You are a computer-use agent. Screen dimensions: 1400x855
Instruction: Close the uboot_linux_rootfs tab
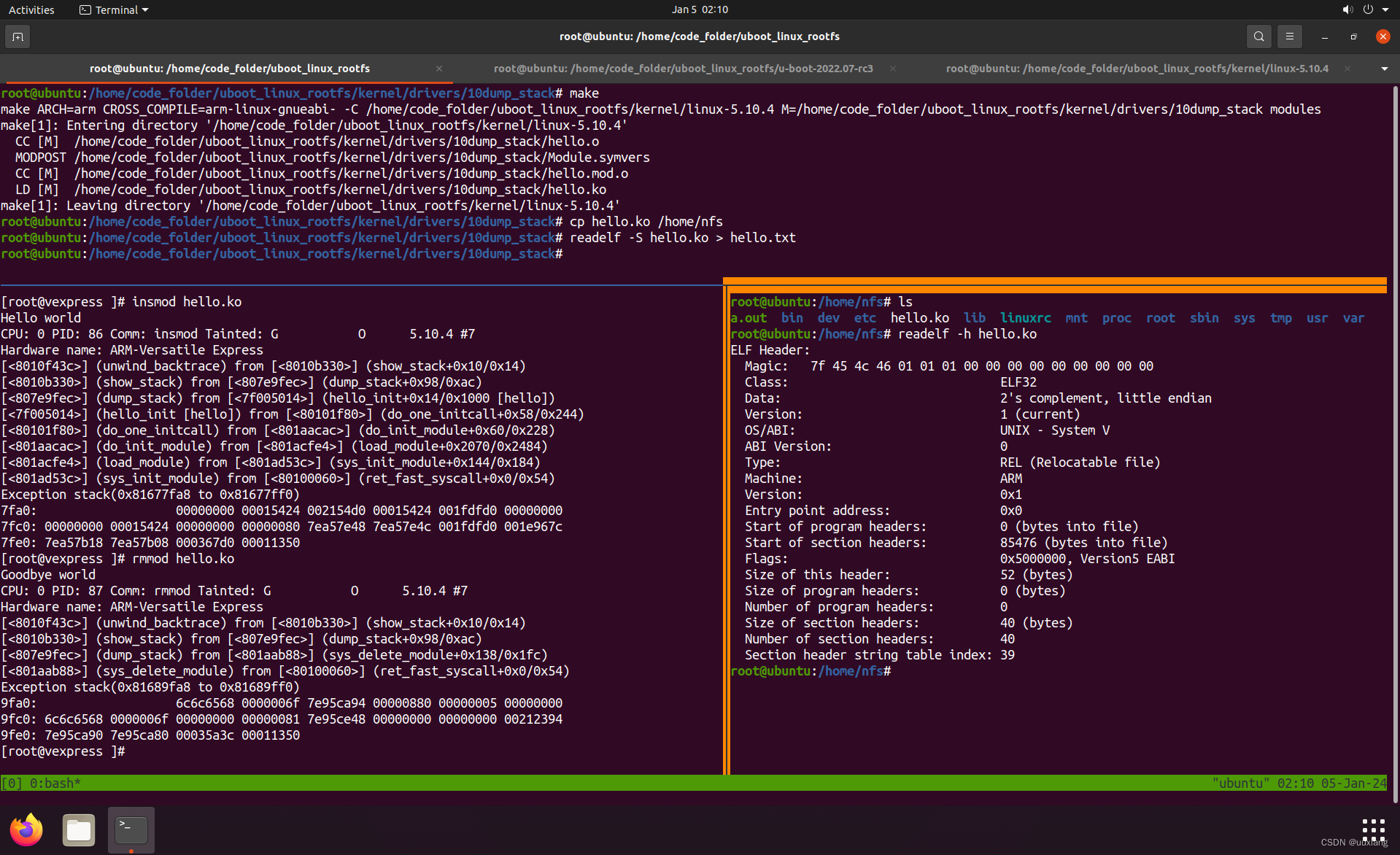438,69
